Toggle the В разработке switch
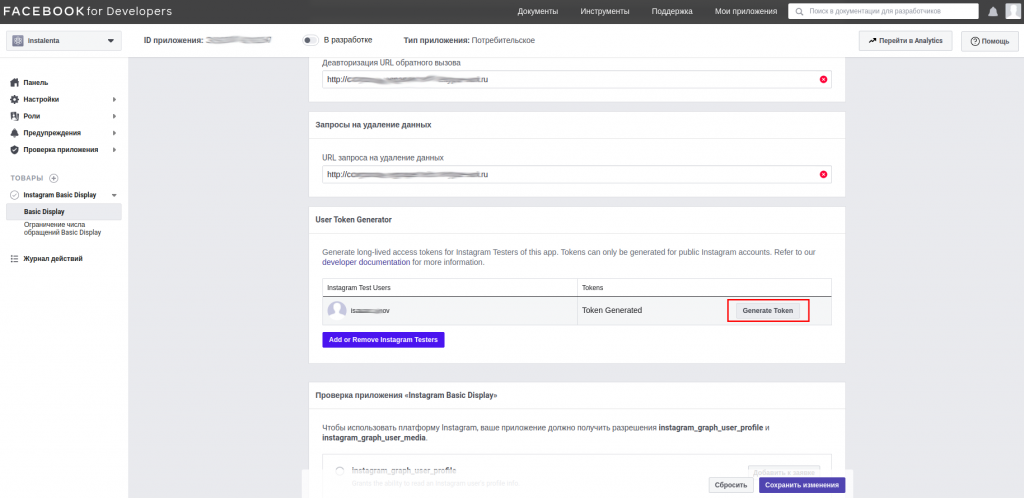The image size is (1024, 498). [310, 40]
